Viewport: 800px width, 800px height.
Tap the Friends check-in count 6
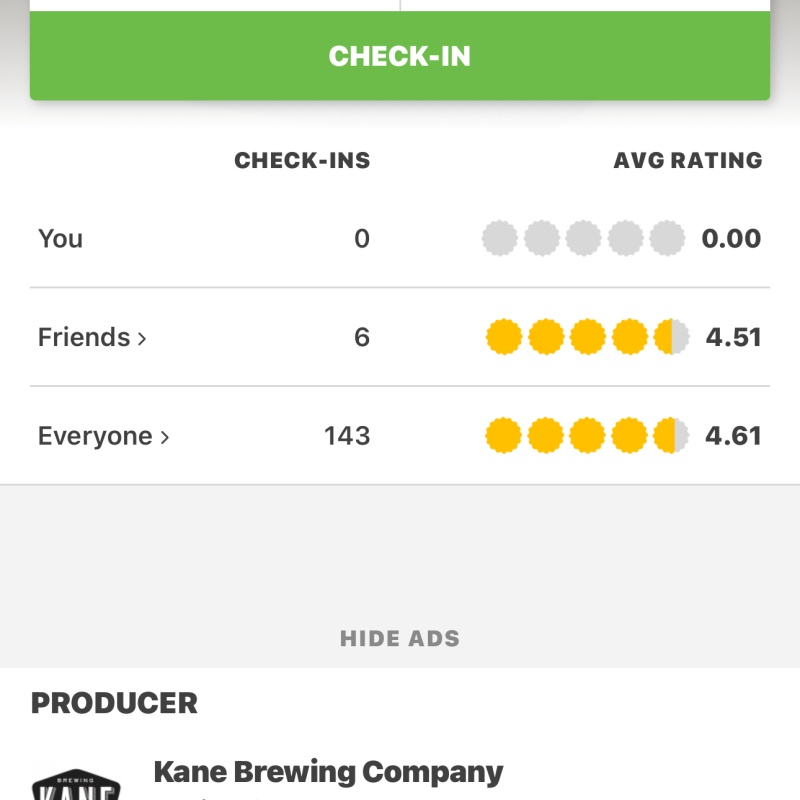coord(361,337)
